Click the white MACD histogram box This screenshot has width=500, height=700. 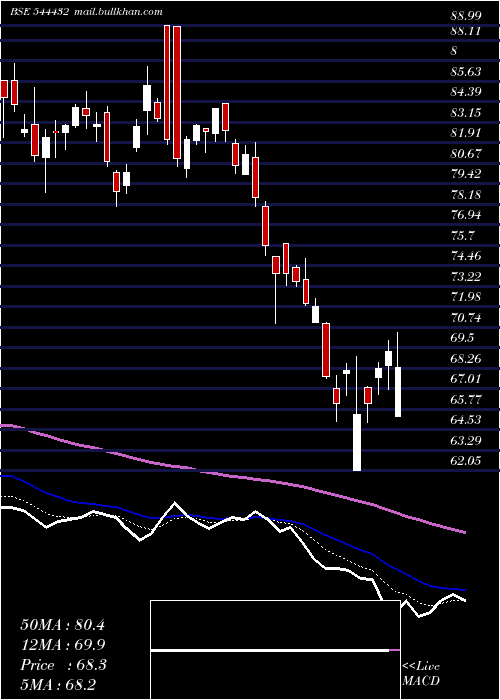(x=275, y=650)
